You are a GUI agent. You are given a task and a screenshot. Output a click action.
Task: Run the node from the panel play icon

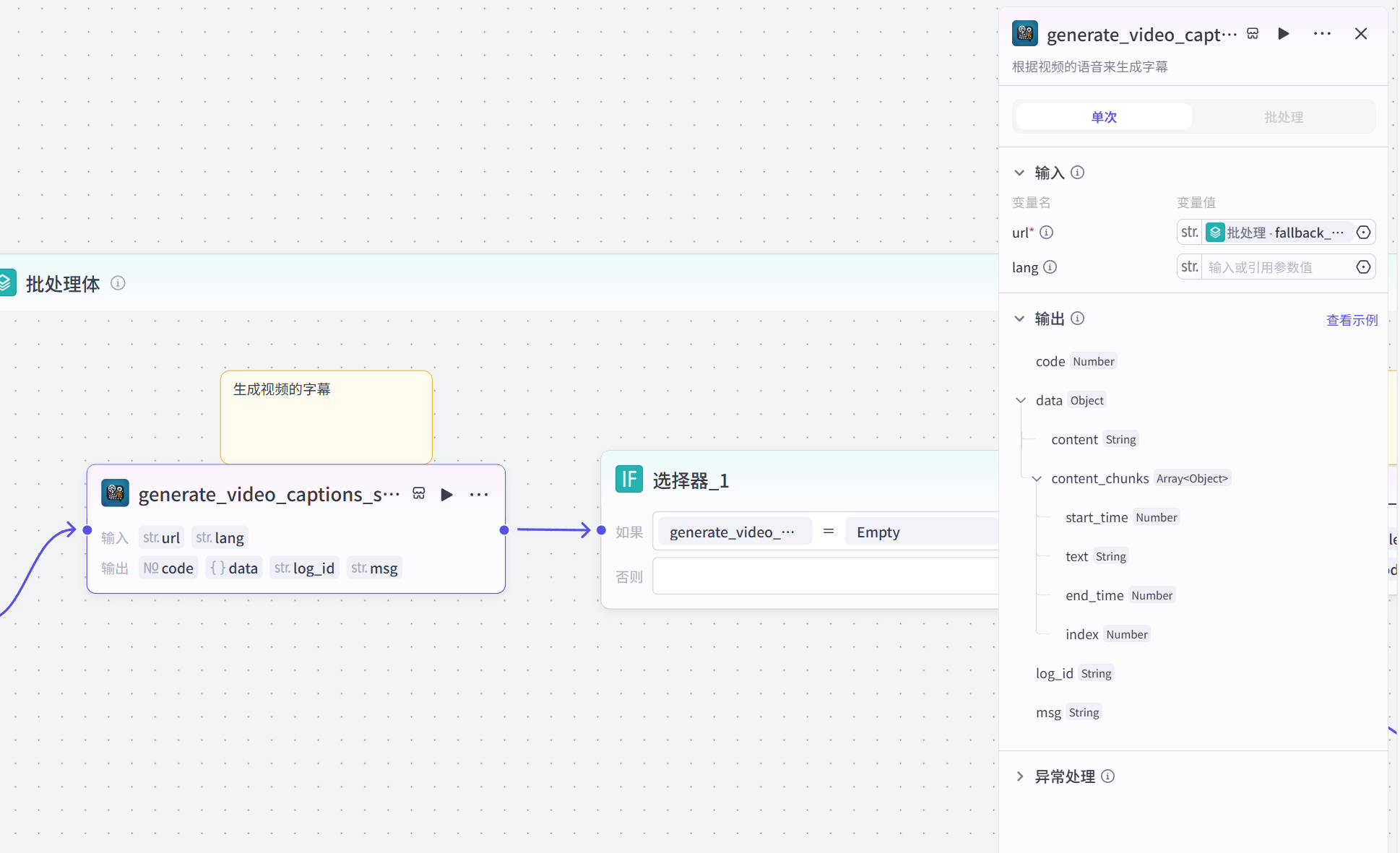[x=1284, y=34]
